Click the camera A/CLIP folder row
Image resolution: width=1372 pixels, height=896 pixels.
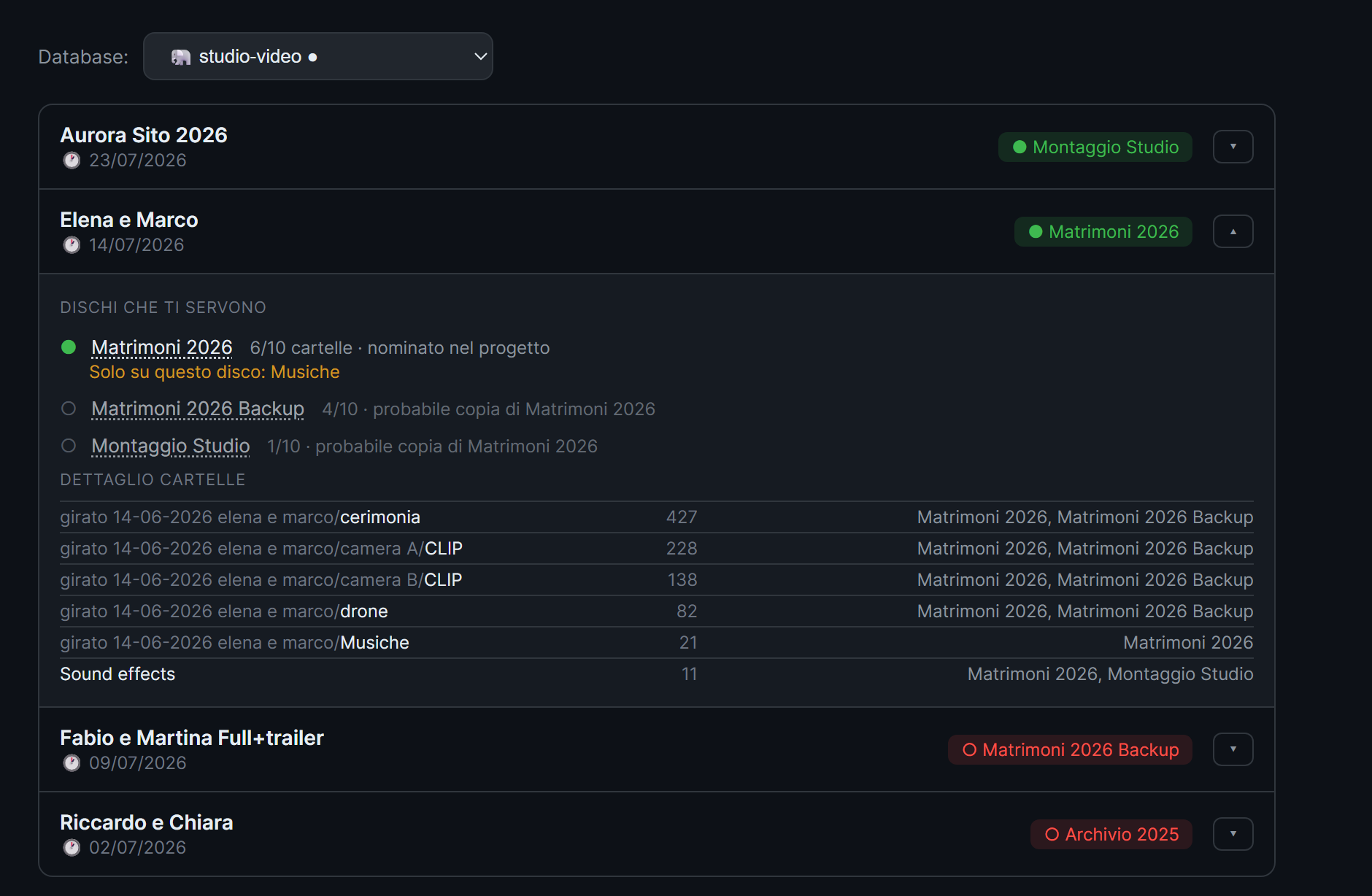pyautogui.click(x=657, y=549)
